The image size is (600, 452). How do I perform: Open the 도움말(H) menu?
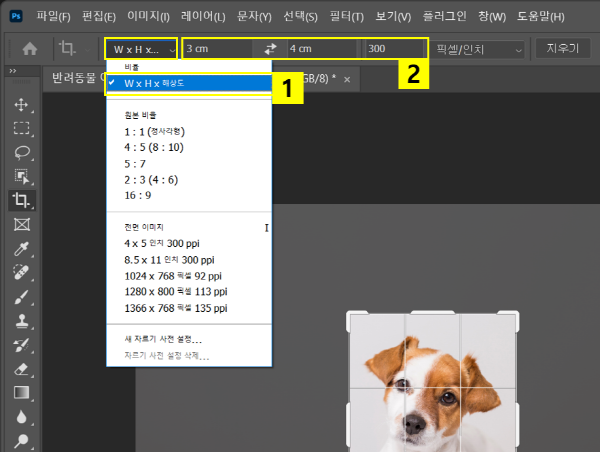(x=541, y=16)
